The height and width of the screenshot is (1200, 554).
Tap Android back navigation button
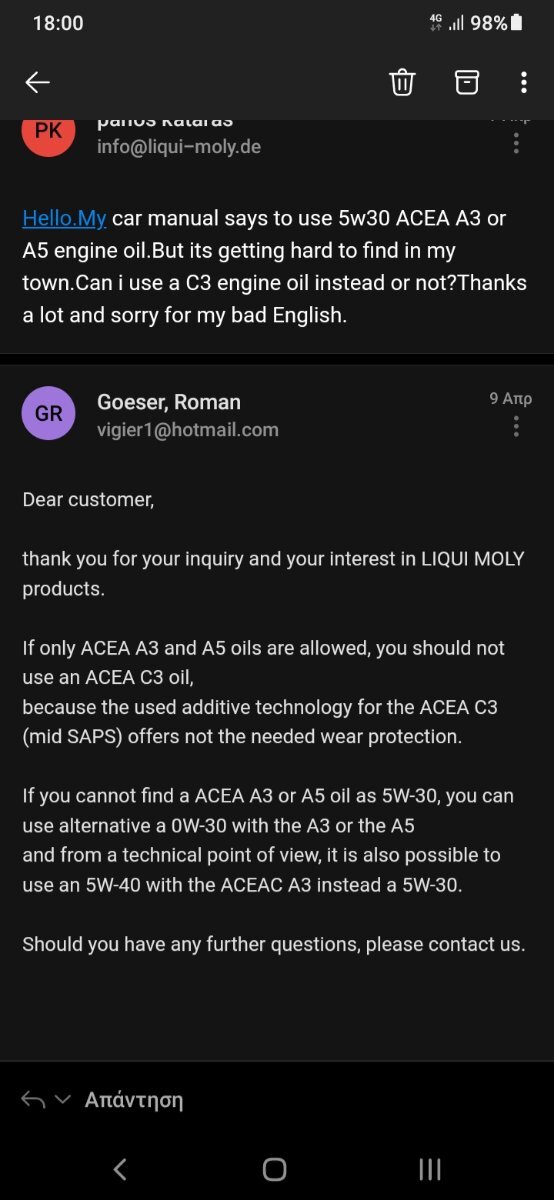click(x=120, y=1169)
